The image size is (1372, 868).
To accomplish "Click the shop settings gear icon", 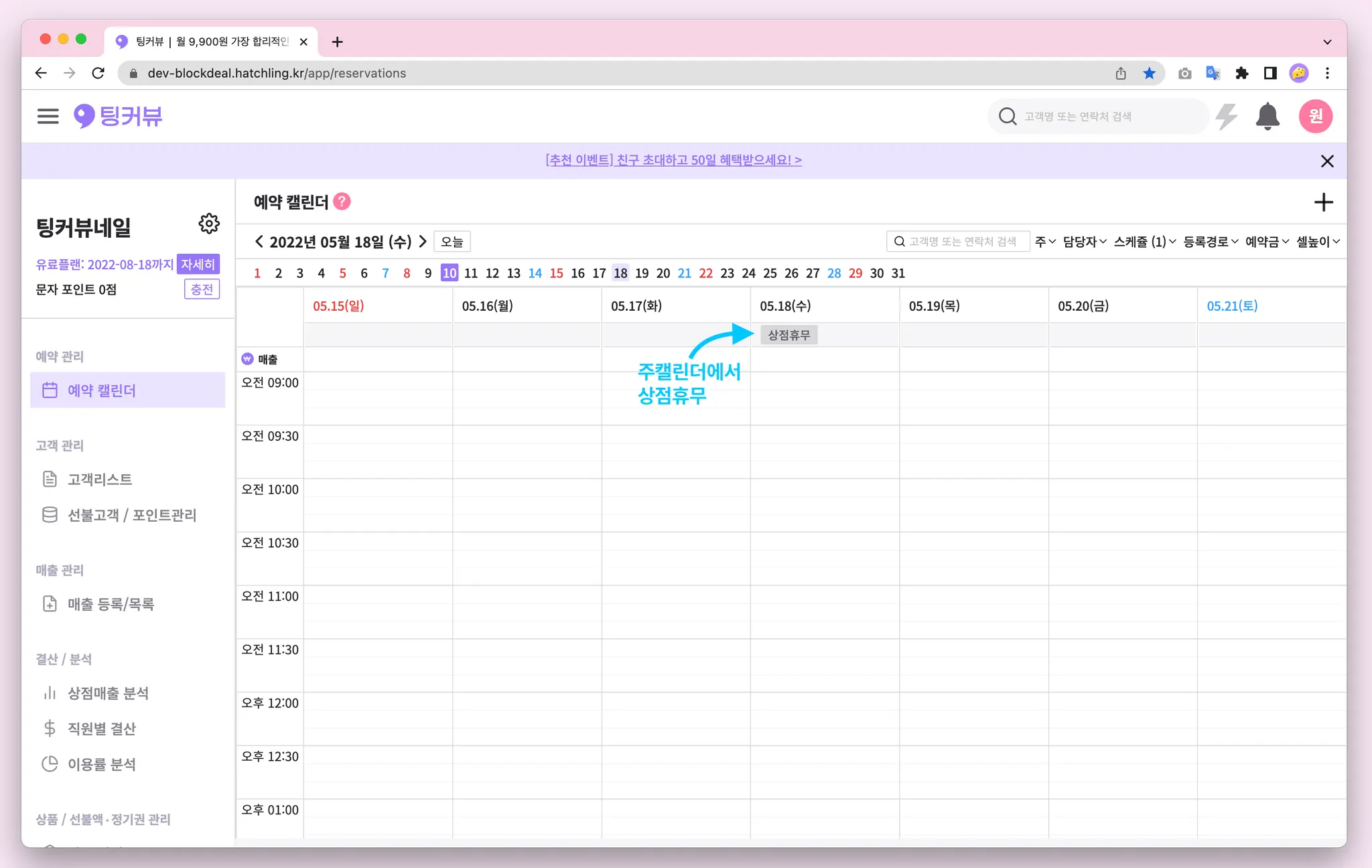I will tap(209, 224).
